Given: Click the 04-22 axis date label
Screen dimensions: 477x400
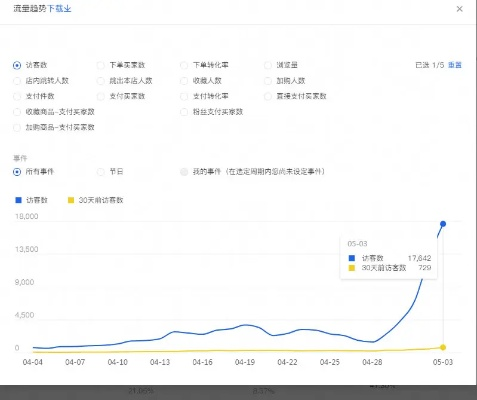Looking at the screenshot, I should pyautogui.click(x=287, y=362).
